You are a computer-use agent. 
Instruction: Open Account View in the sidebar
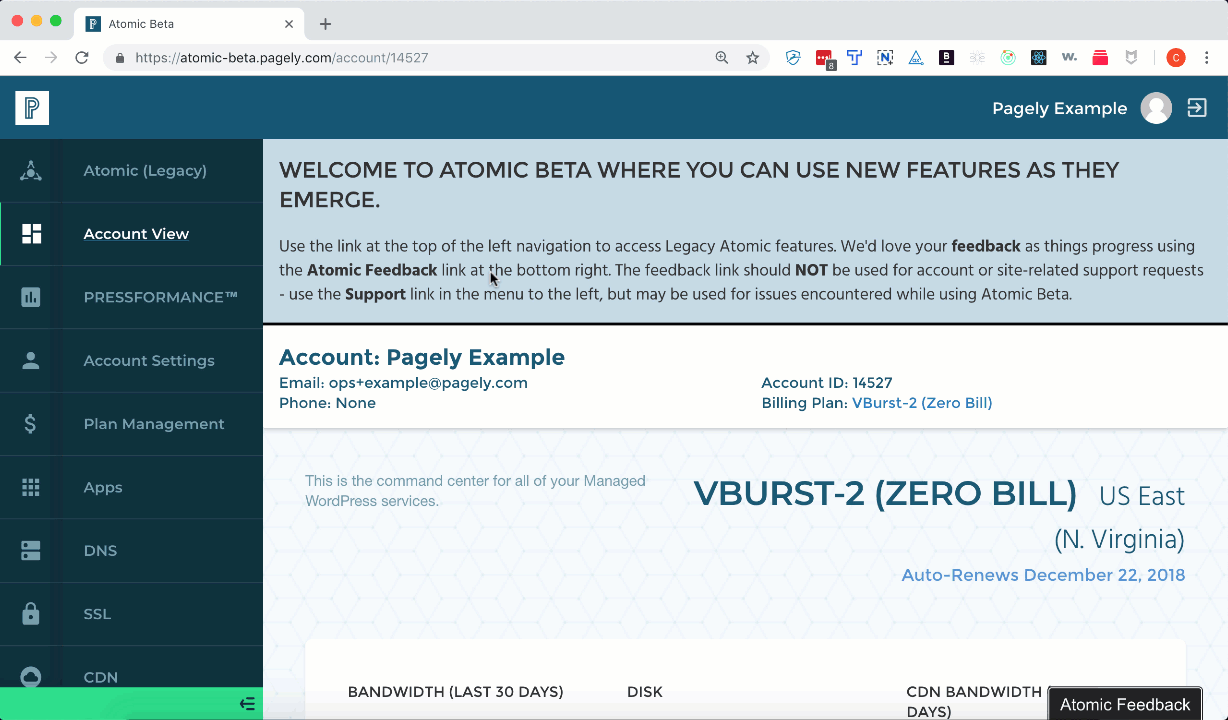point(136,234)
